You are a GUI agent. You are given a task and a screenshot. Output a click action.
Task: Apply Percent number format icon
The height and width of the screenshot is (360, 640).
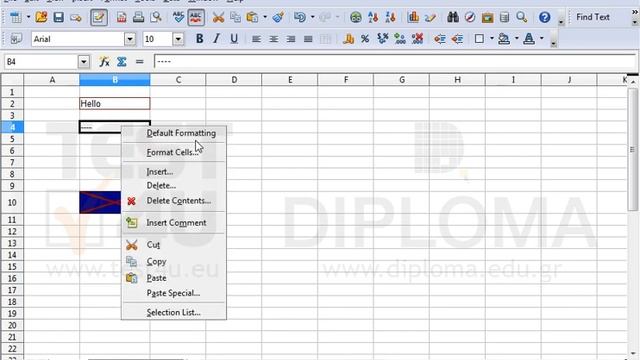click(365, 39)
